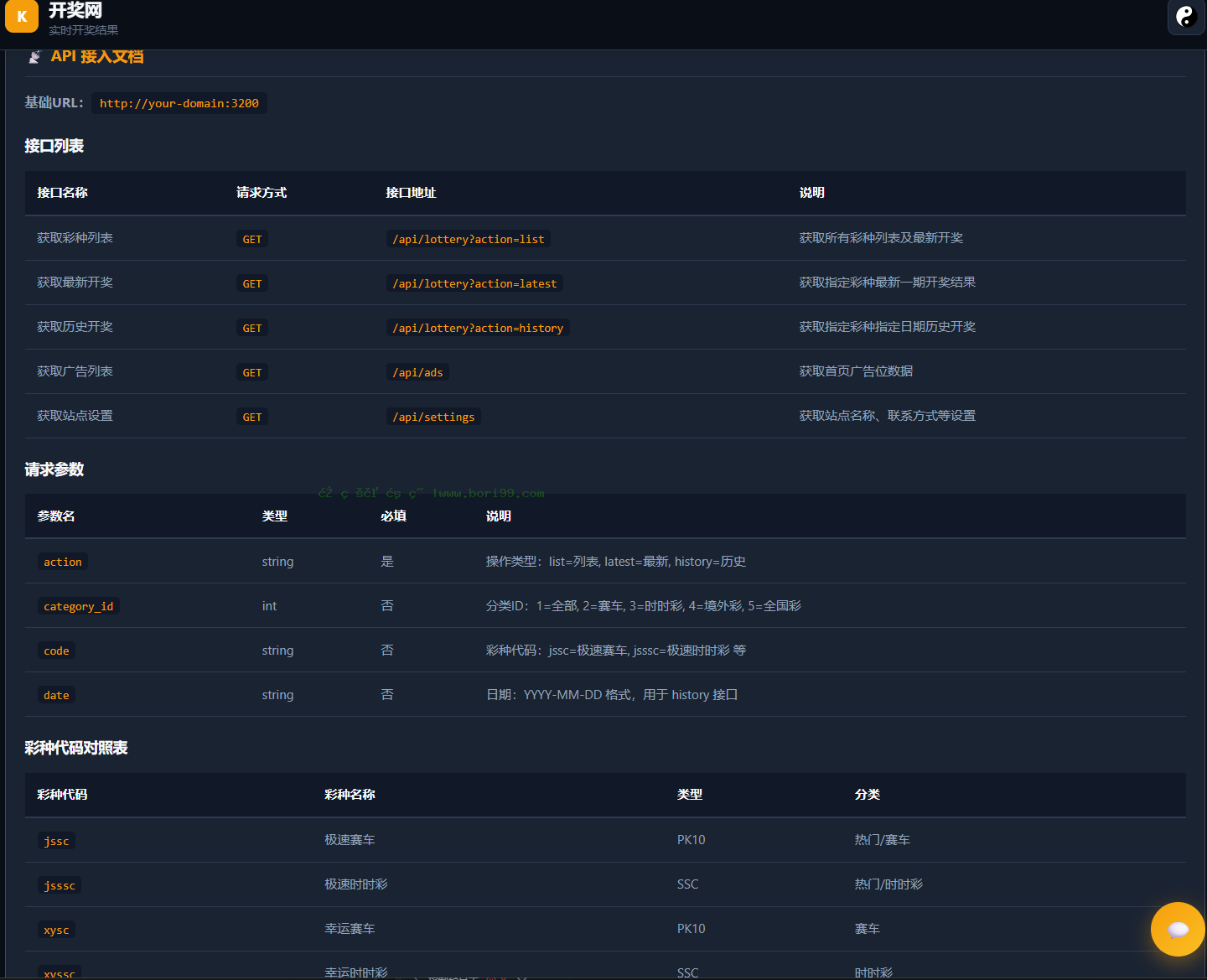Click the 获取站点设置 interface name
The height and width of the screenshot is (980, 1207).
pyautogui.click(x=75, y=416)
